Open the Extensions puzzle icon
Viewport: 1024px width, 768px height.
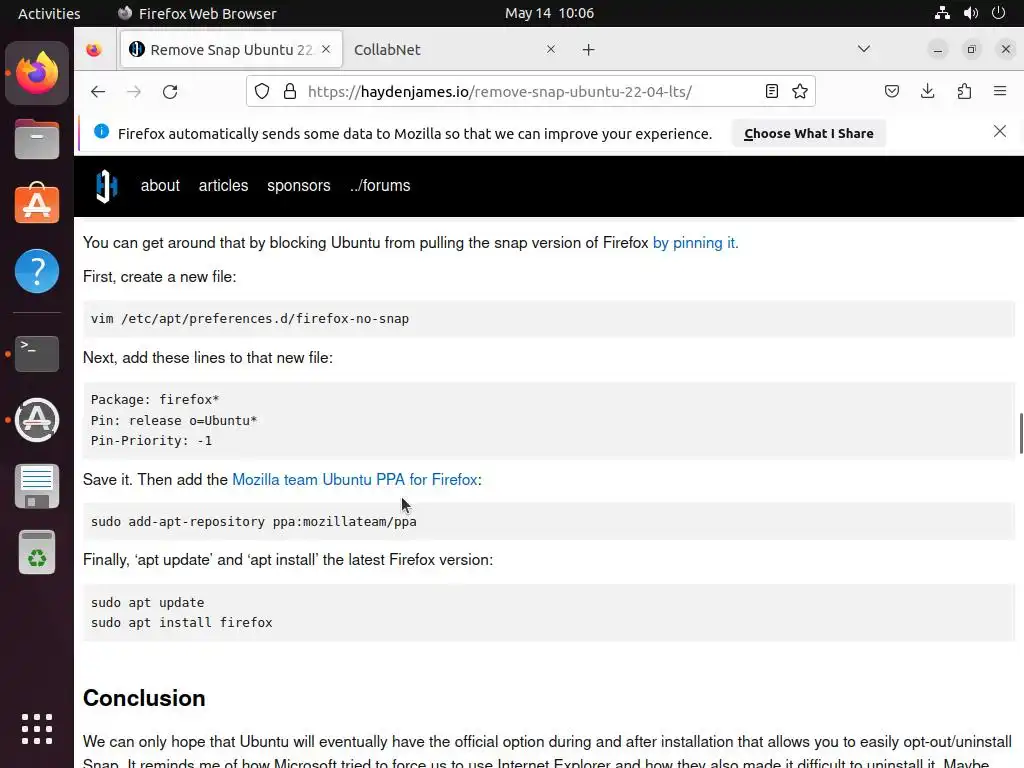[x=964, y=91]
